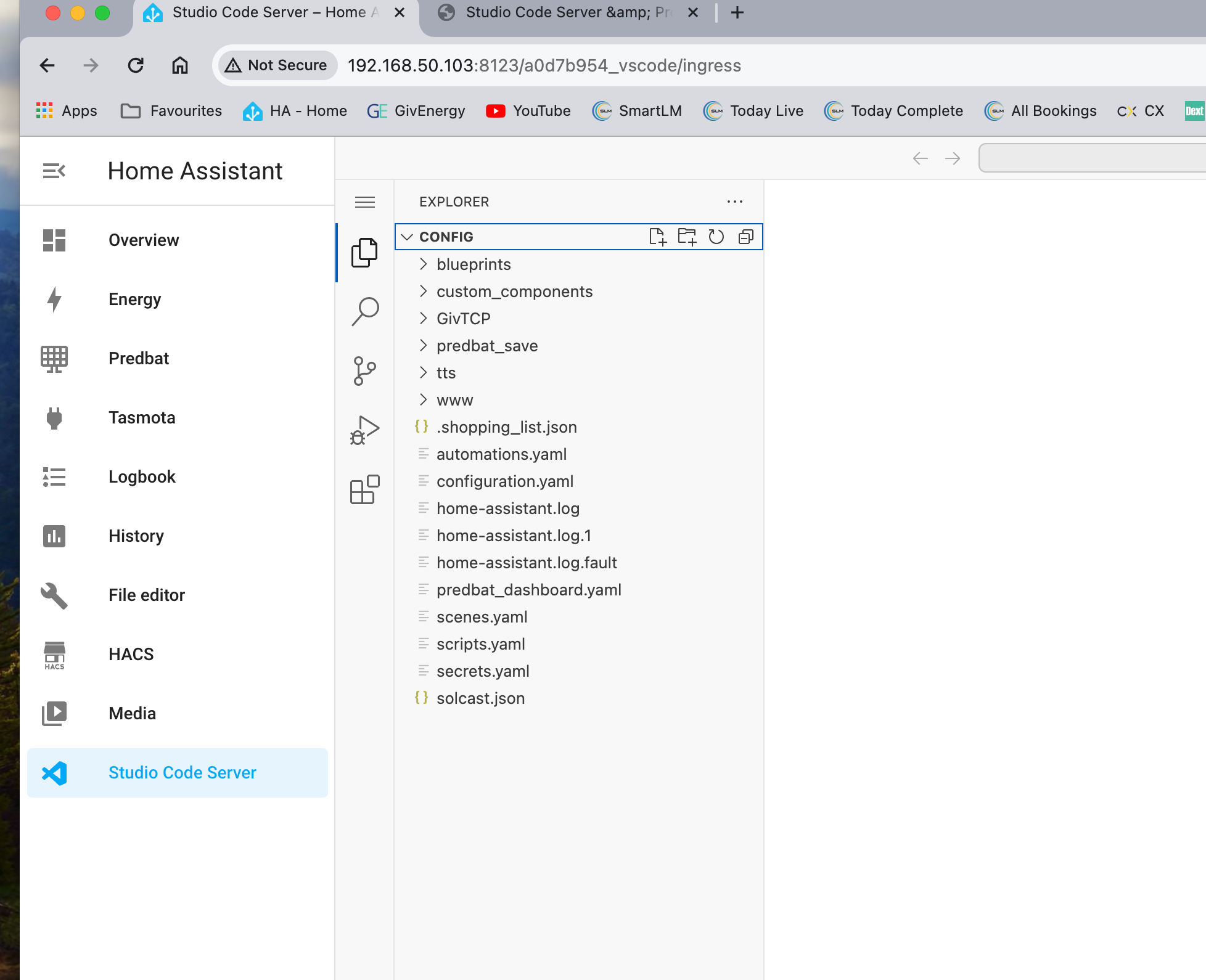Open the Source Control view
The image size is (1206, 980).
coord(364,371)
